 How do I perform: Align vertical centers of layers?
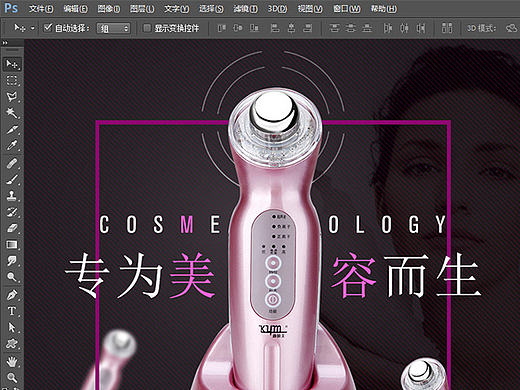[238, 28]
